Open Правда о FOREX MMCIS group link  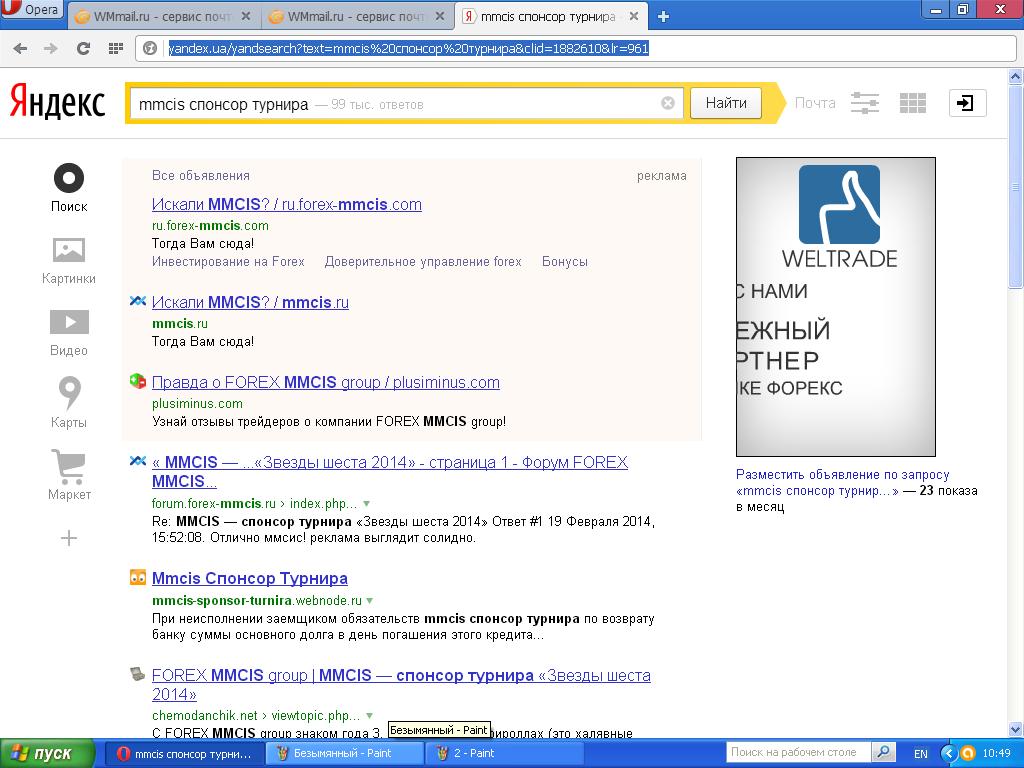(x=326, y=383)
